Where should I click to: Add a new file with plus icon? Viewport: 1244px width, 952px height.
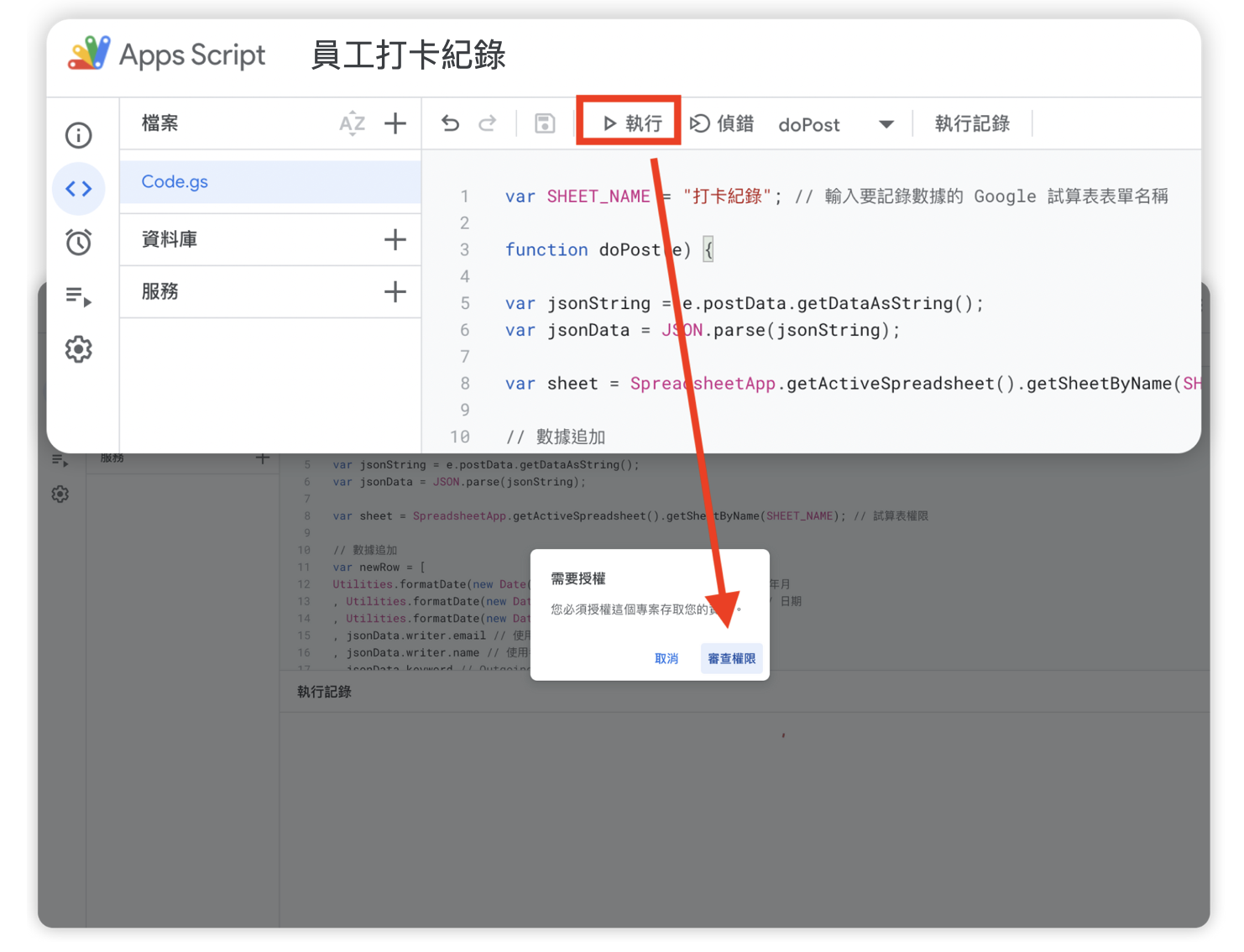pos(395,123)
